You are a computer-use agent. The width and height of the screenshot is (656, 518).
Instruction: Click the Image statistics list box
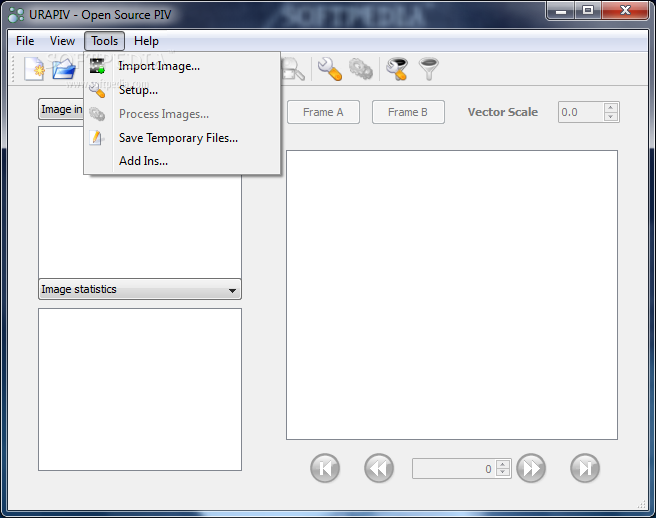[140, 390]
